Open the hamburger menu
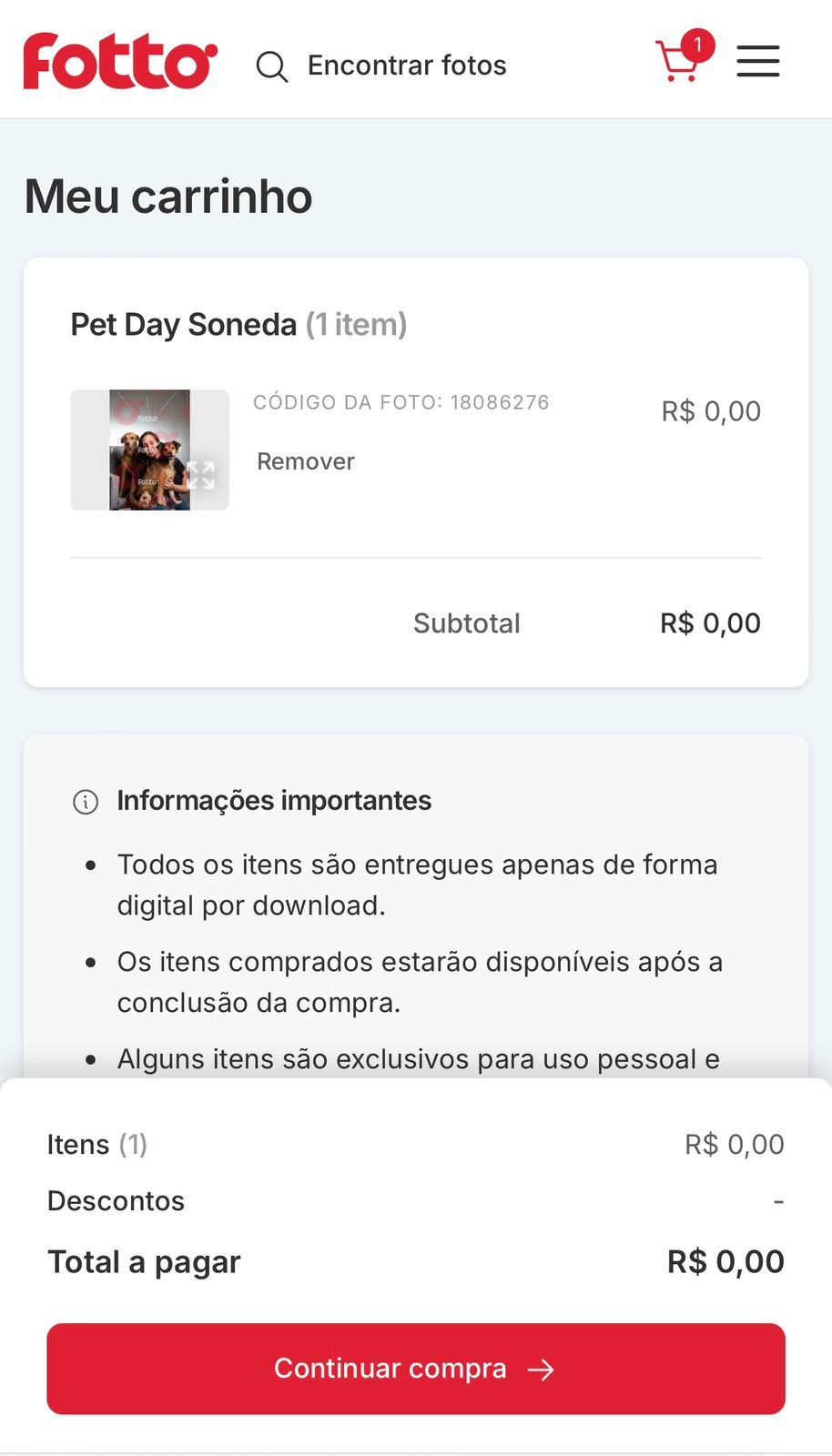Viewport: 832px width, 1456px height. point(757,62)
